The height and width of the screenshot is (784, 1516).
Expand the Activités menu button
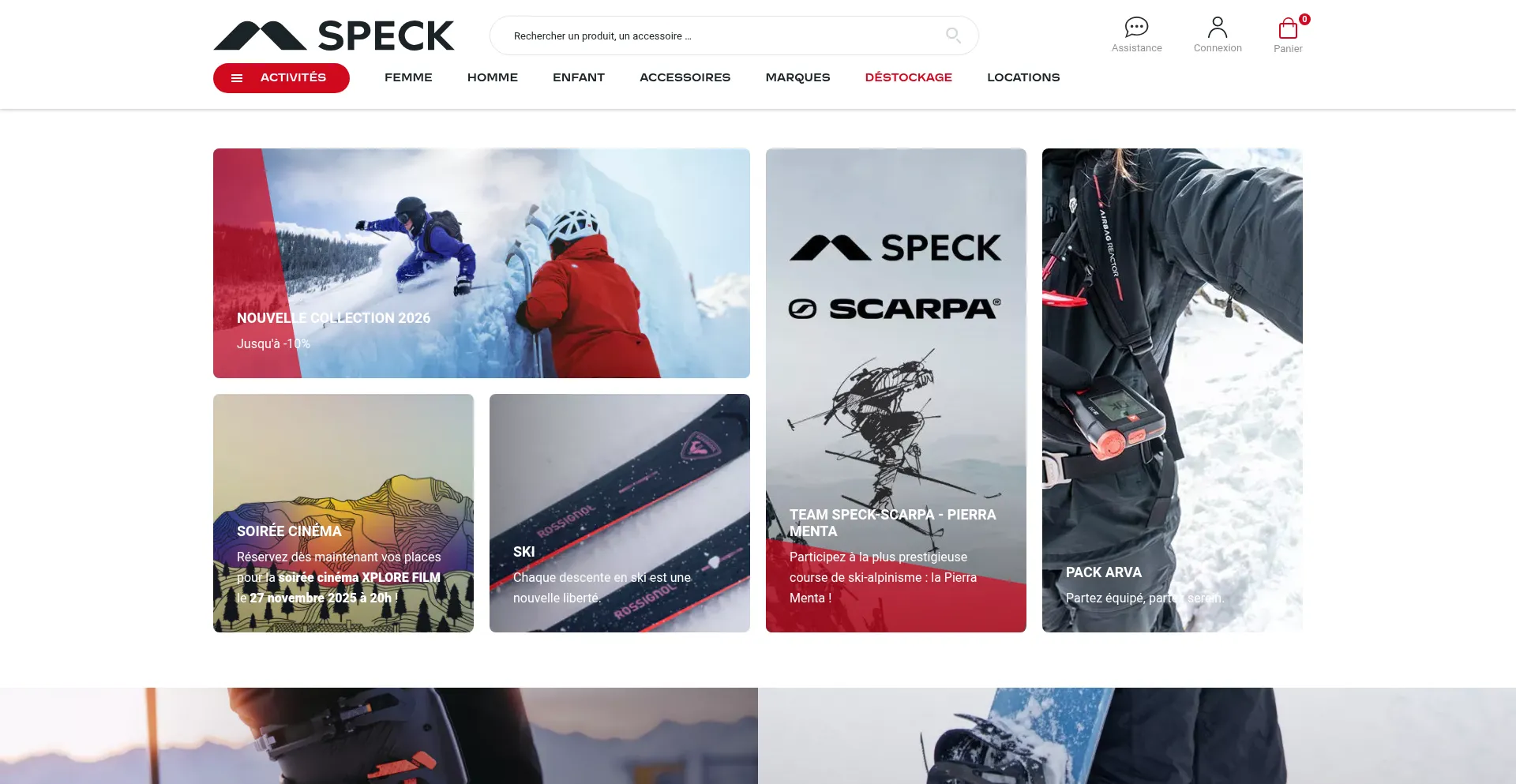tap(281, 78)
